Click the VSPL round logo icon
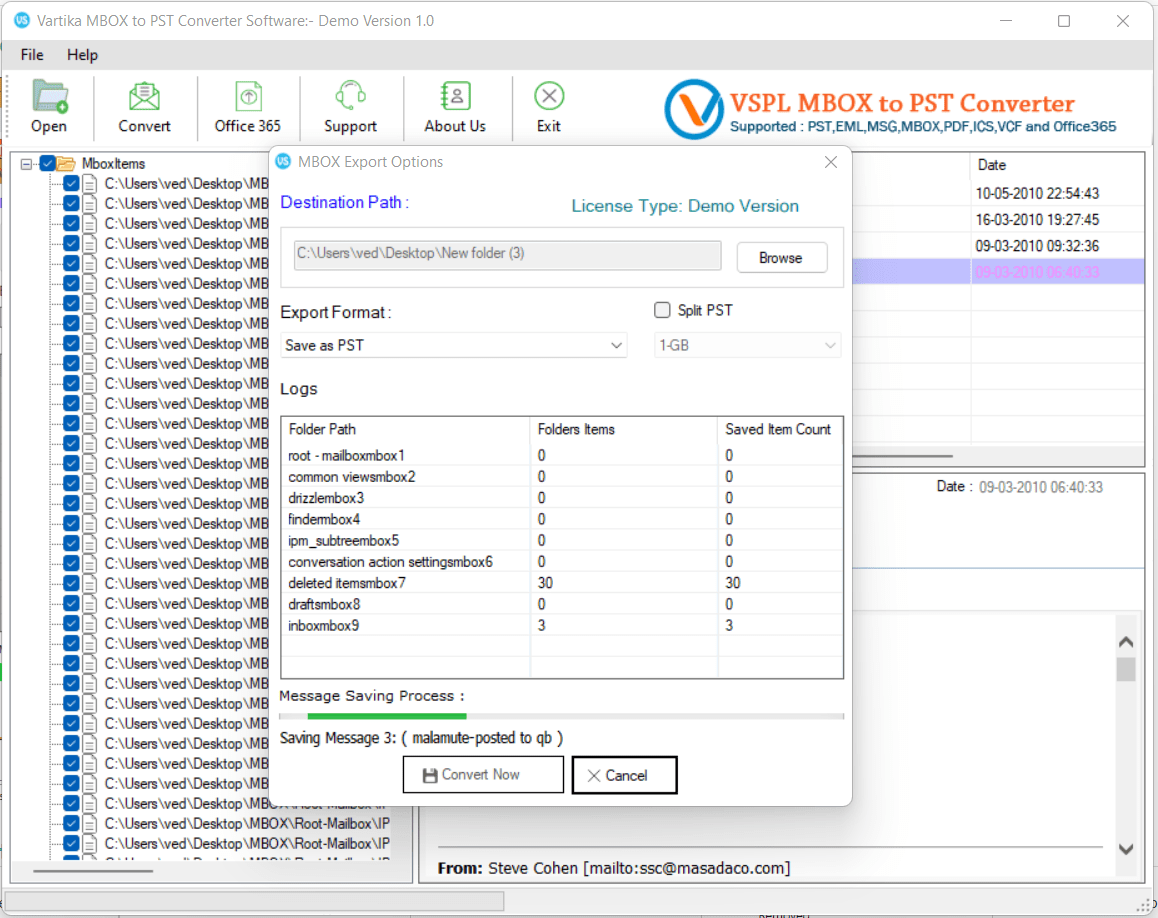The height and width of the screenshot is (918, 1158). pyautogui.click(x=693, y=109)
